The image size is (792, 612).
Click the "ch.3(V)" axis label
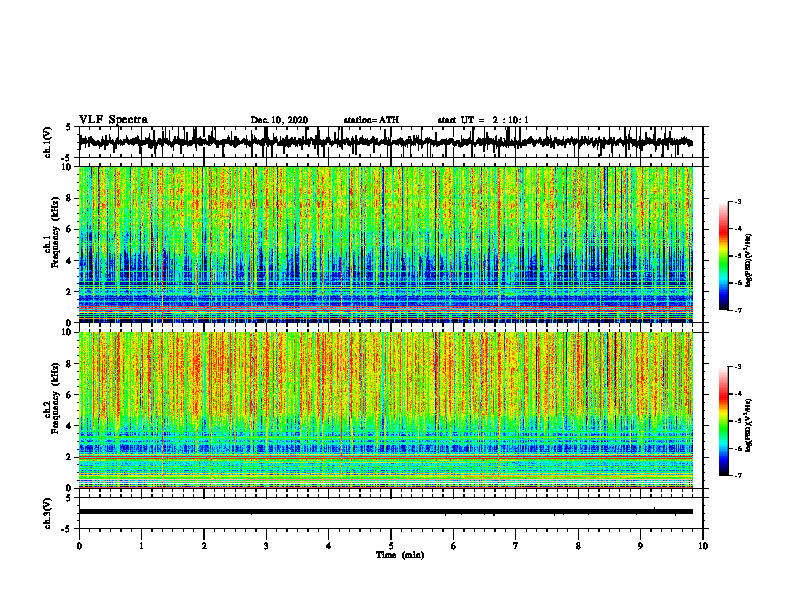(48, 514)
